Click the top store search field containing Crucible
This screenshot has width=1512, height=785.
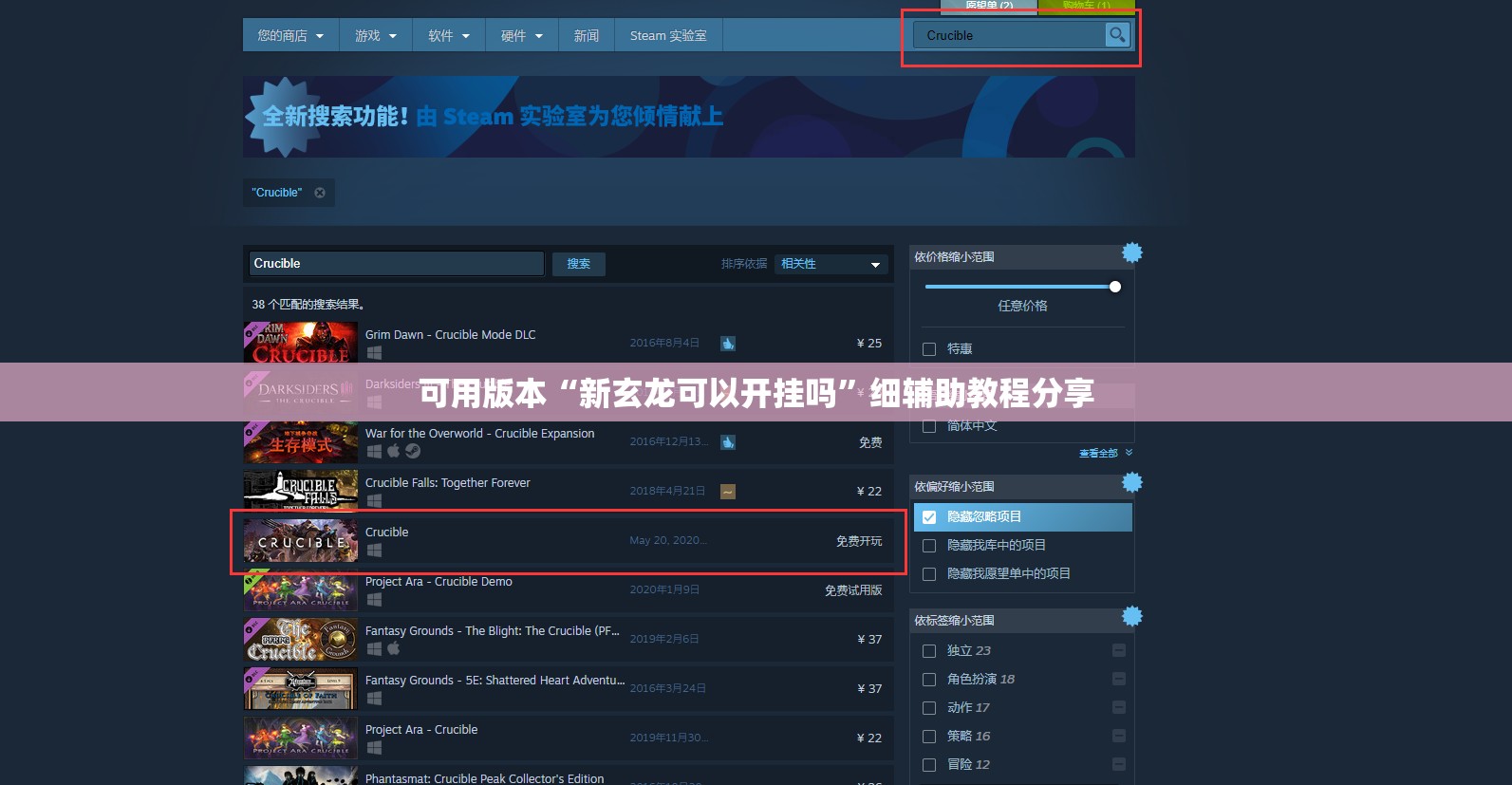[1010, 35]
